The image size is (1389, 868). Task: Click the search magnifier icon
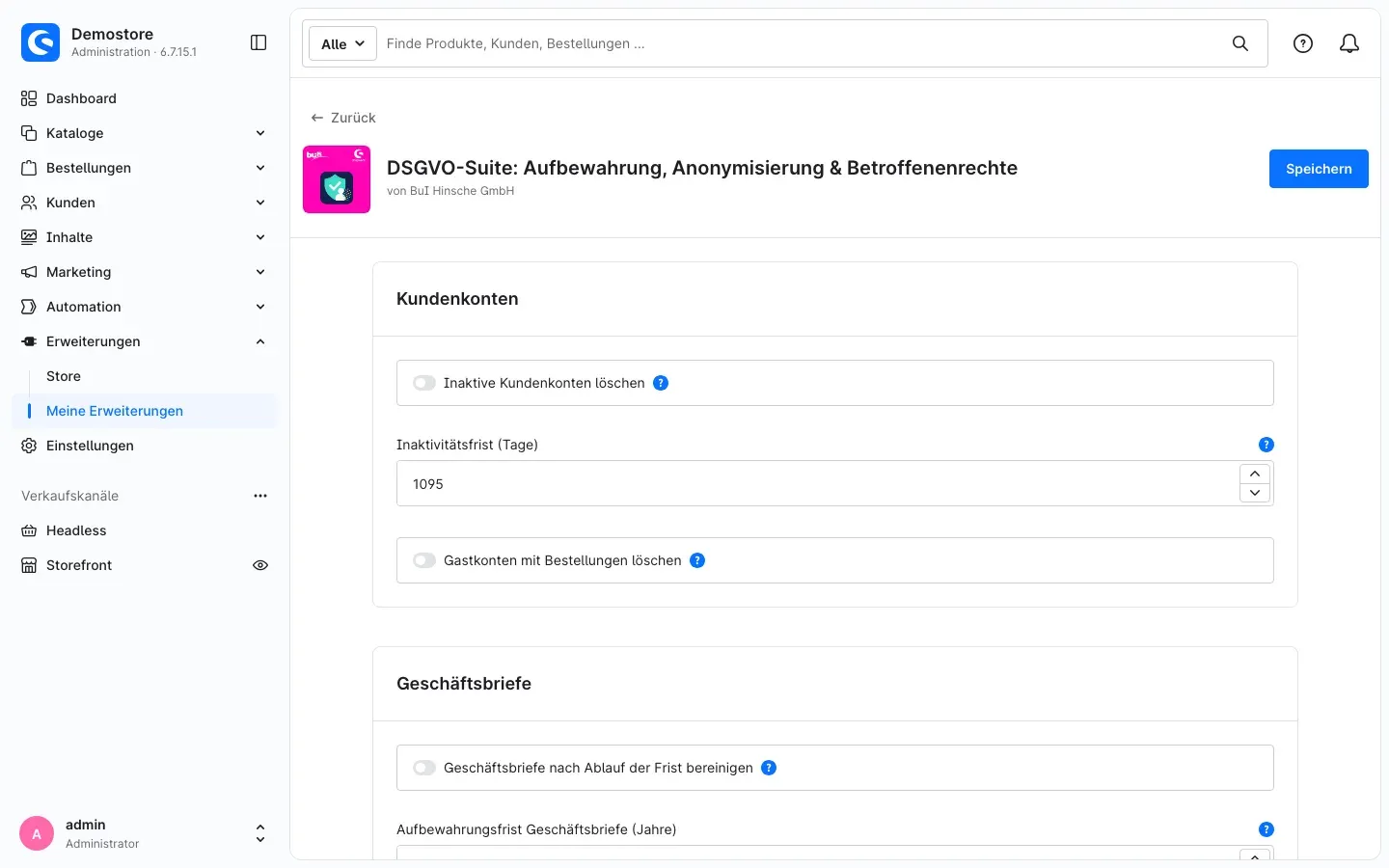pos(1240,43)
